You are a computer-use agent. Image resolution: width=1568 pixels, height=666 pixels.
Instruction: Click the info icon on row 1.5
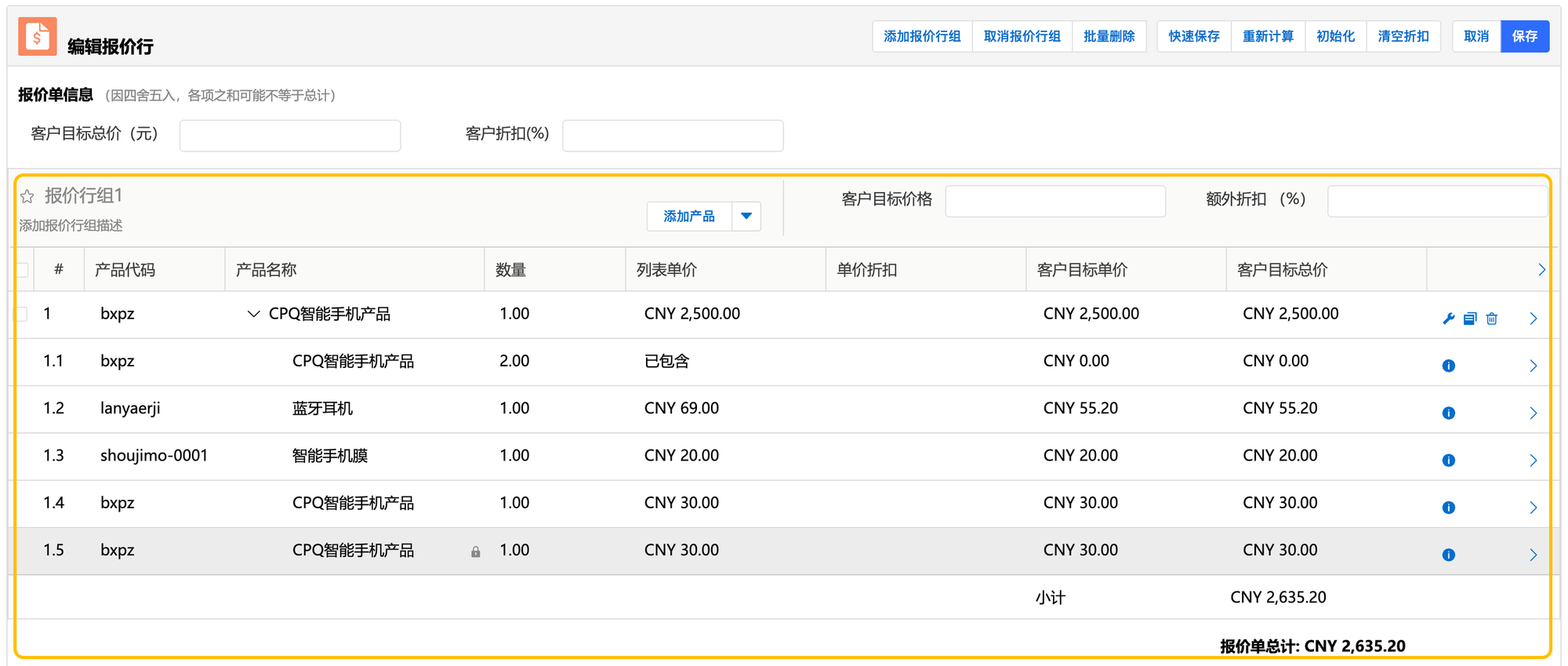(x=1448, y=555)
